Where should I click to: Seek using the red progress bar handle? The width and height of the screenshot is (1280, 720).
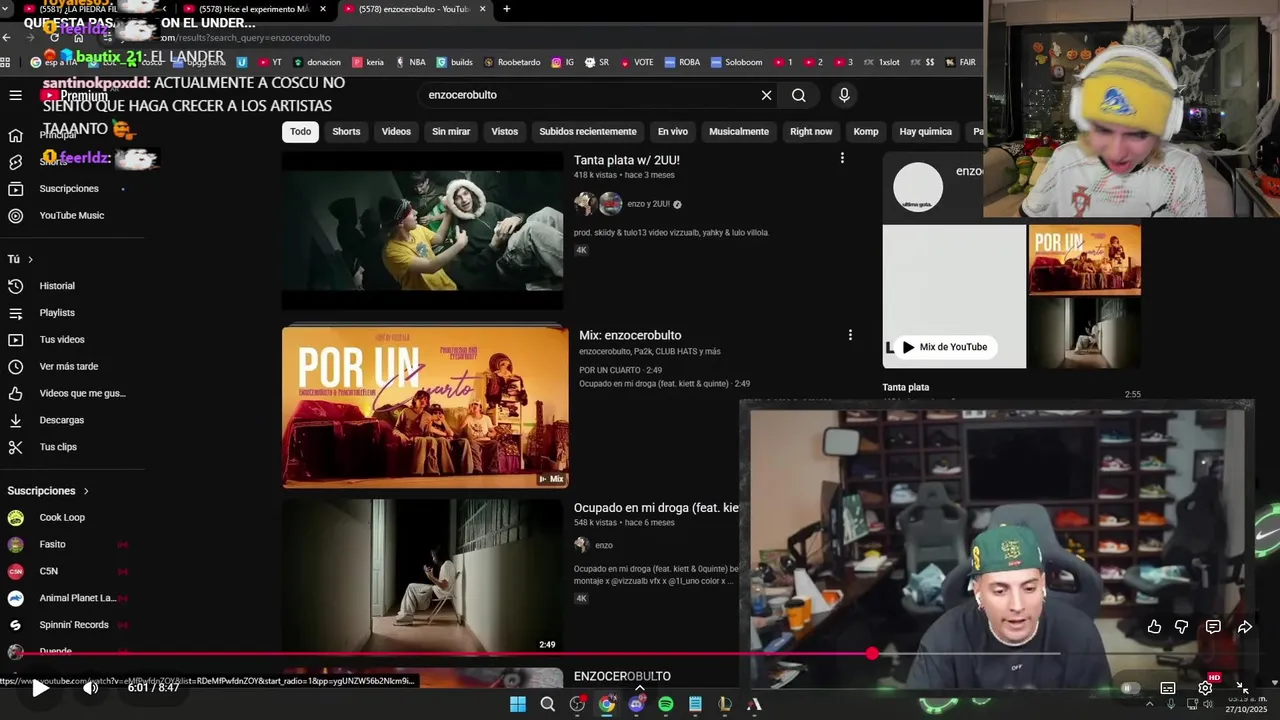pos(872,653)
